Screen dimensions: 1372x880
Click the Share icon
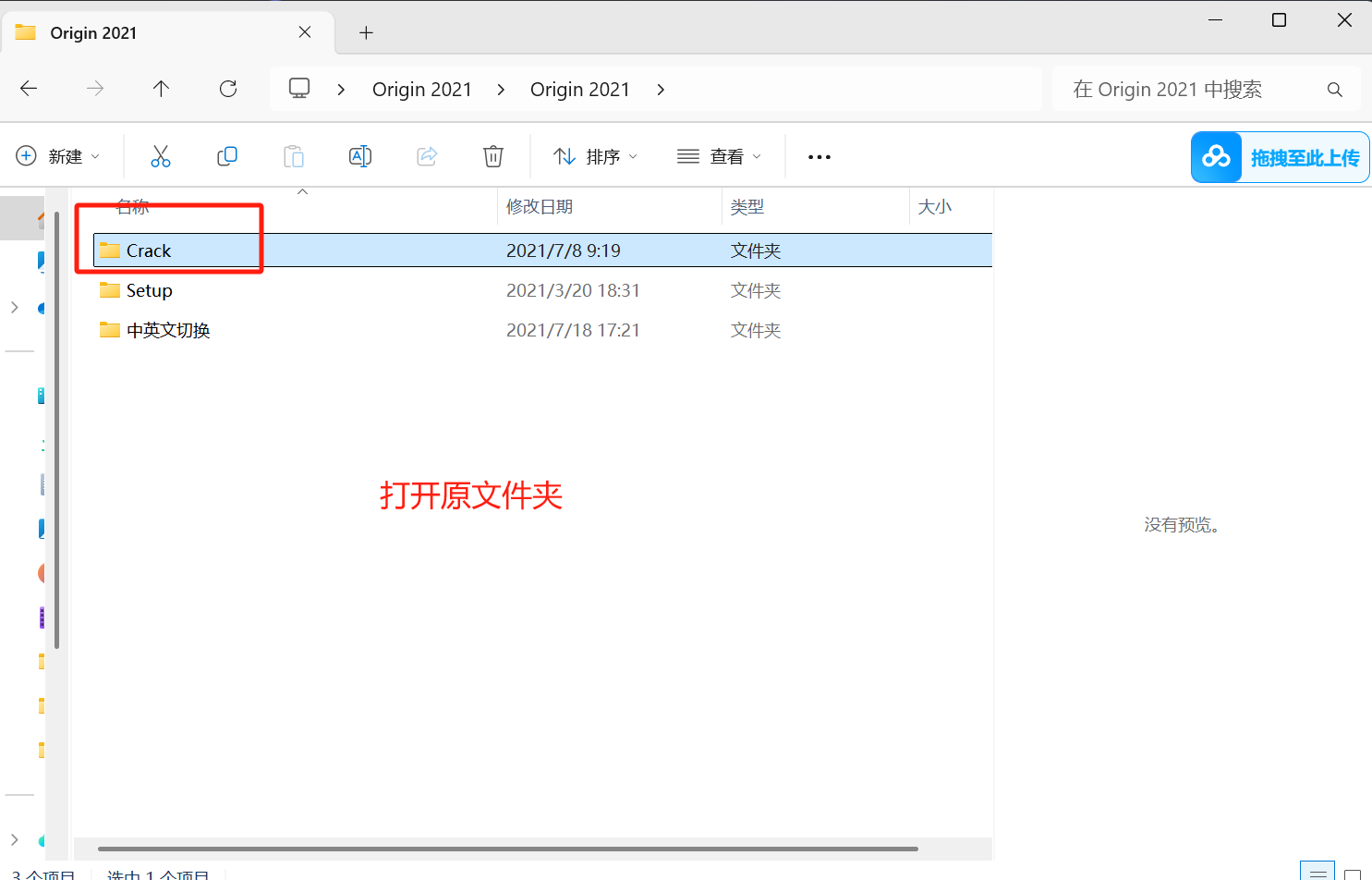point(427,156)
